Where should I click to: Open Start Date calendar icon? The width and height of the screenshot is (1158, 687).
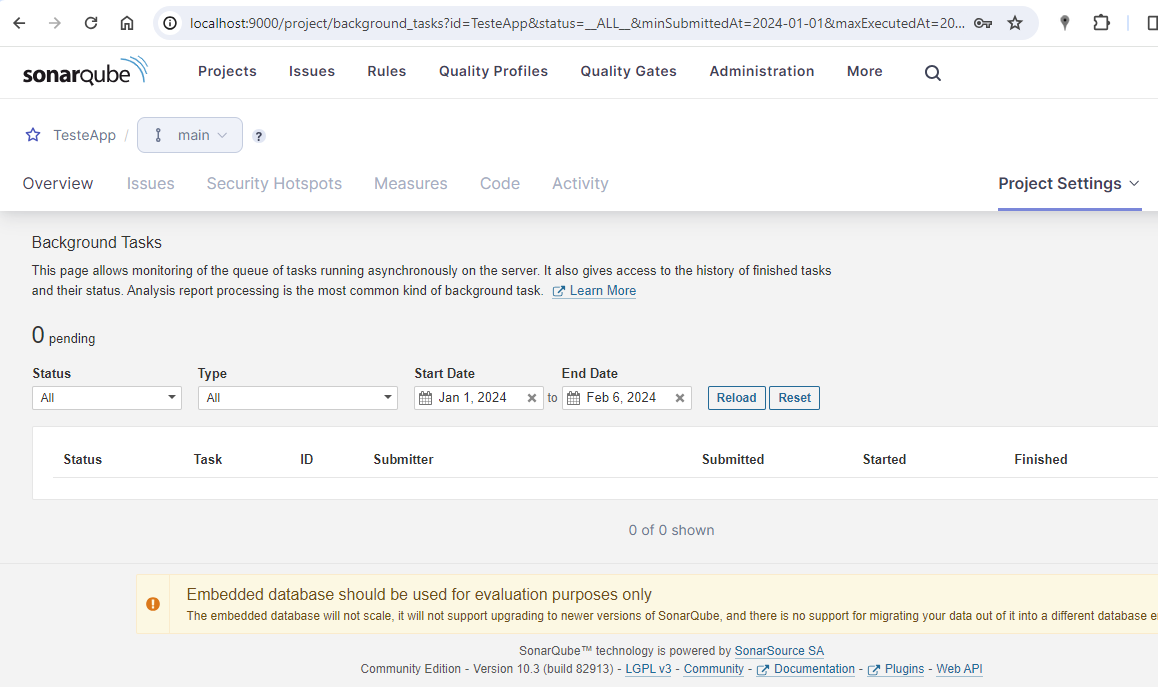(425, 398)
